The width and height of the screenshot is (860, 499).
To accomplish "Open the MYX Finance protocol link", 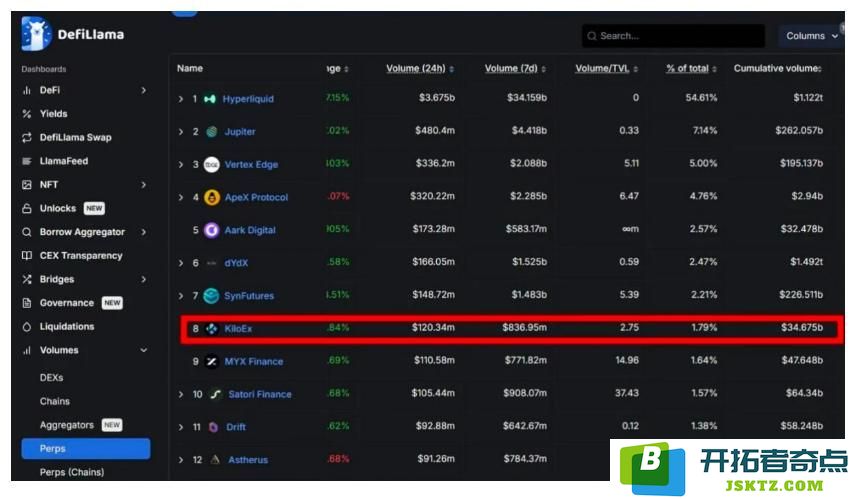I will point(253,361).
